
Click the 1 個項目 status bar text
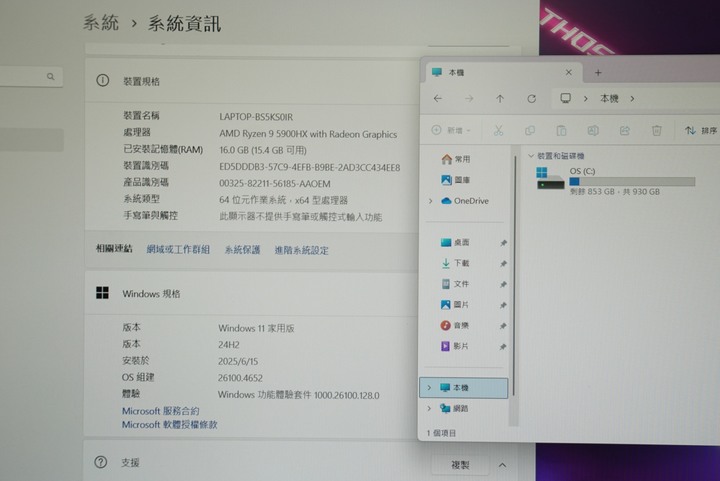441,433
